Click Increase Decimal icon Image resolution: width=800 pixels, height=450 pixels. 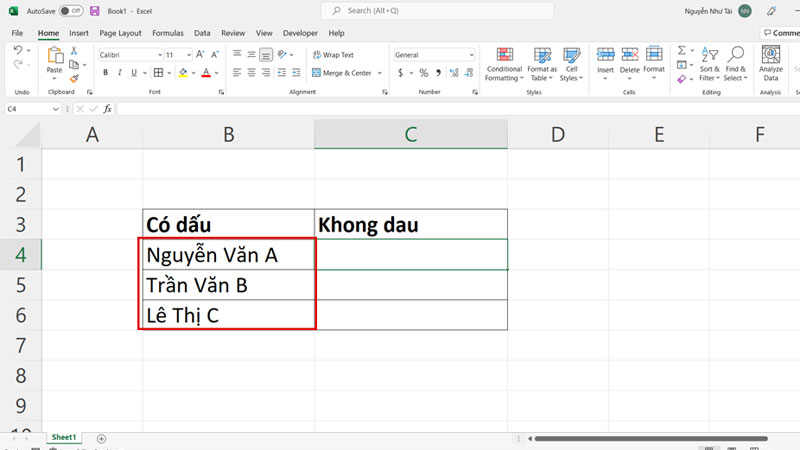454,73
